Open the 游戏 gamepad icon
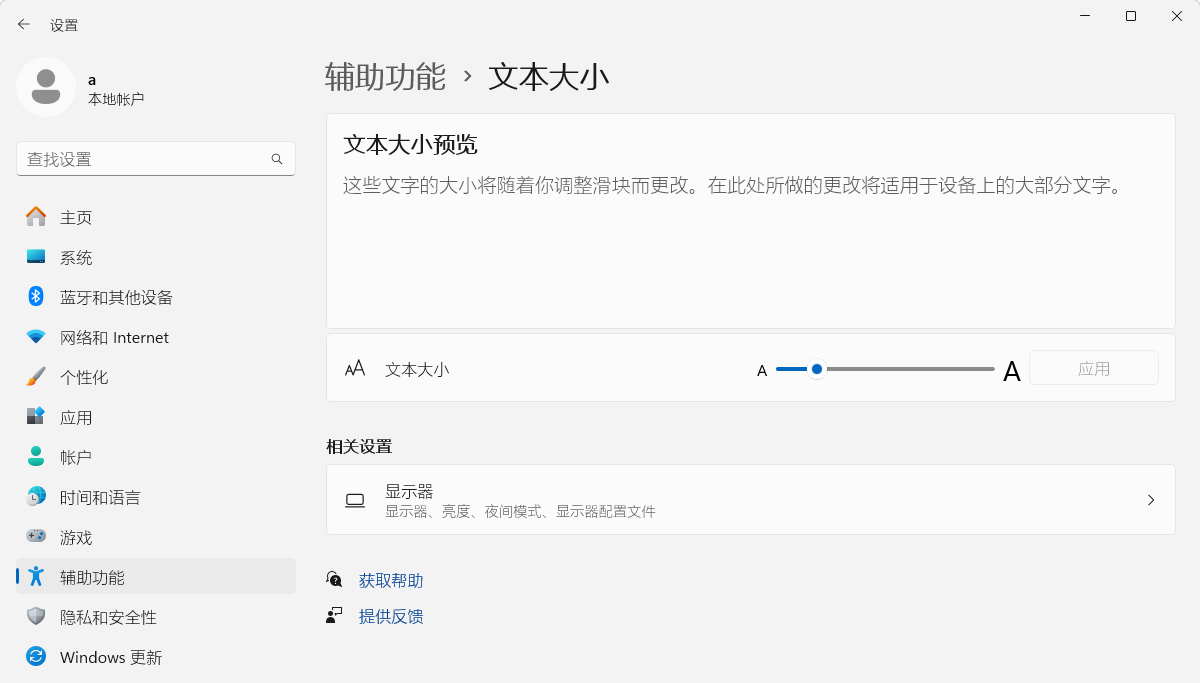Image resolution: width=1200 pixels, height=683 pixels. click(x=36, y=537)
